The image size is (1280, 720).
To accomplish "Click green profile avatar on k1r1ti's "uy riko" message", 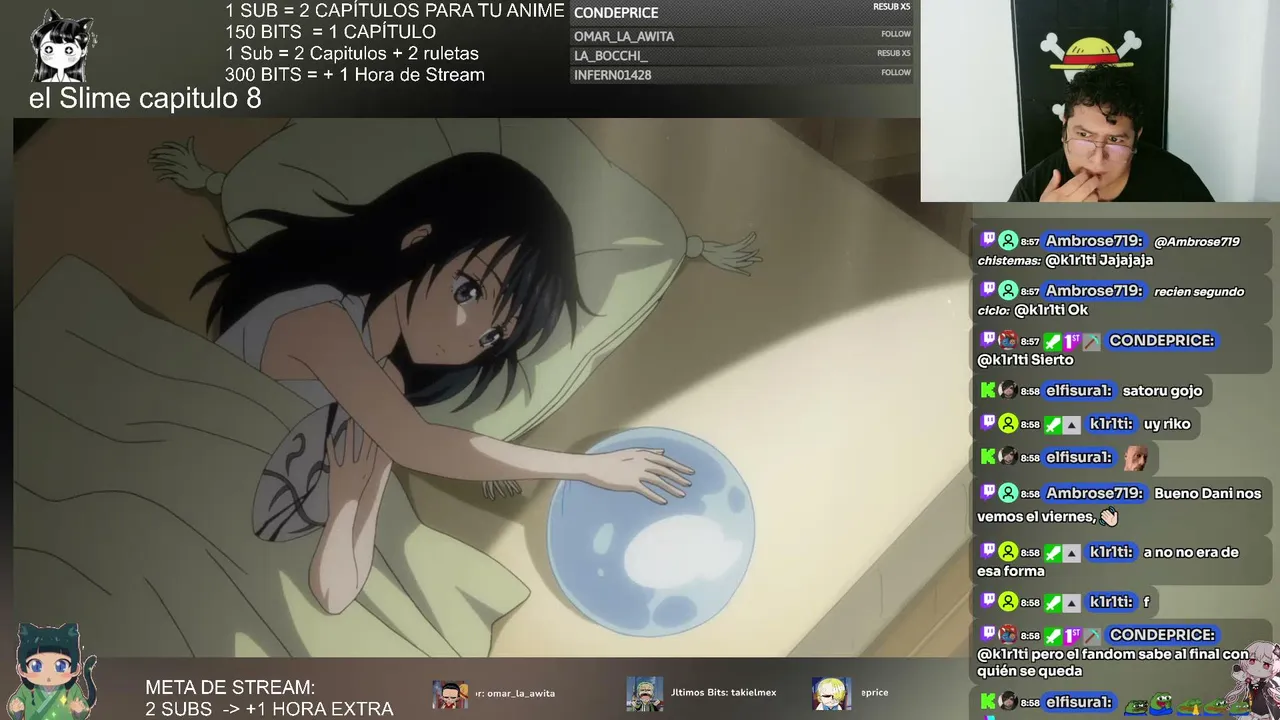I will point(1008,424).
